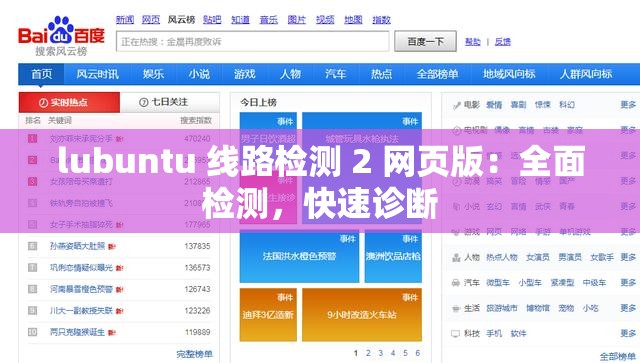
Task: Open the 两只克隆猴诞生 keyword
Action: tap(78, 332)
